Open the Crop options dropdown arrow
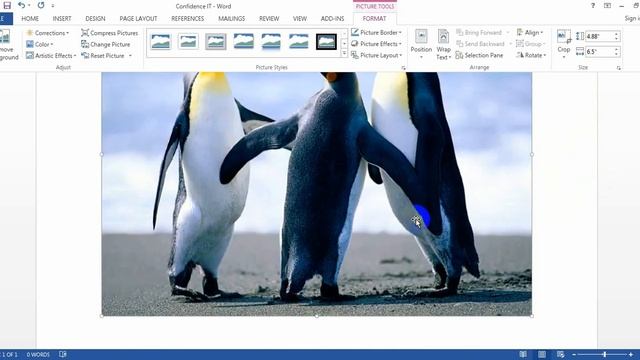The width and height of the screenshot is (640, 360). pos(564,57)
